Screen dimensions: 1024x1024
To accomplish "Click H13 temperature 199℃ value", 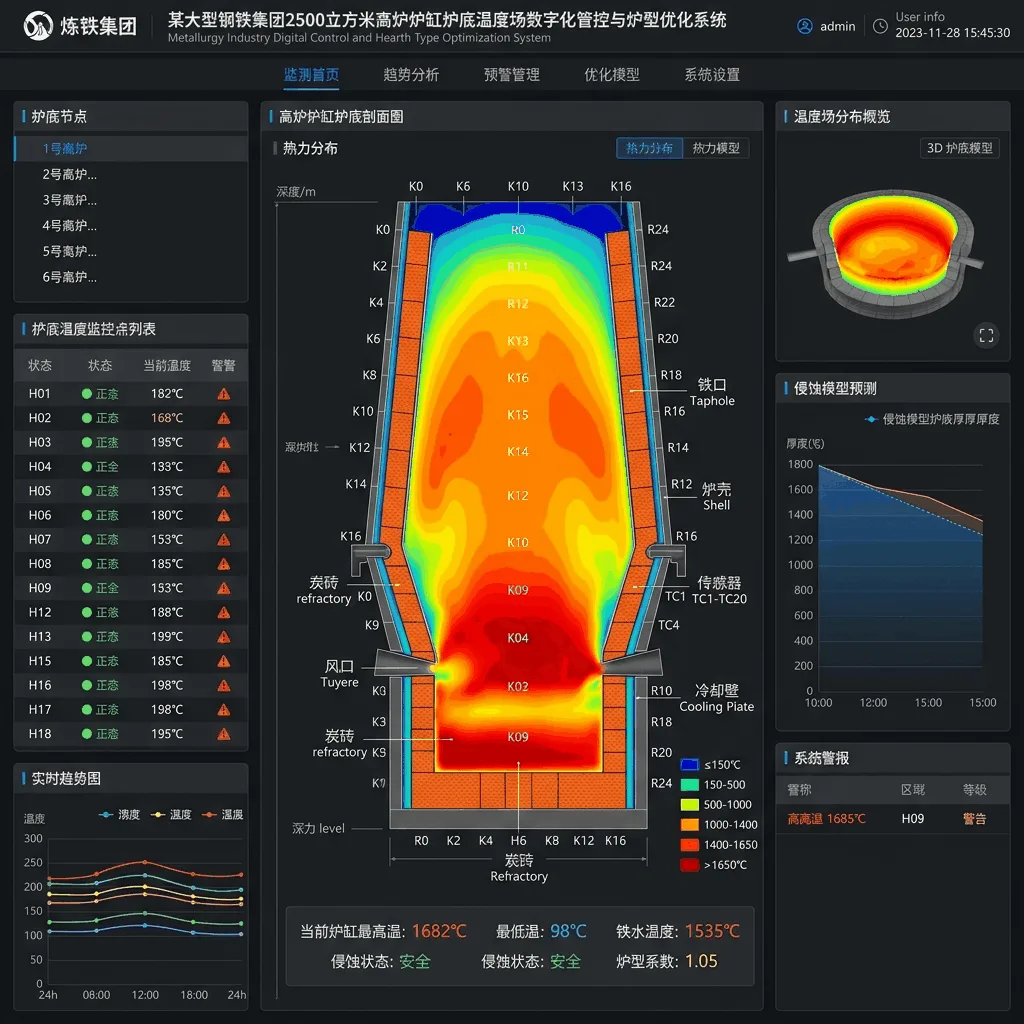I will tap(167, 636).
